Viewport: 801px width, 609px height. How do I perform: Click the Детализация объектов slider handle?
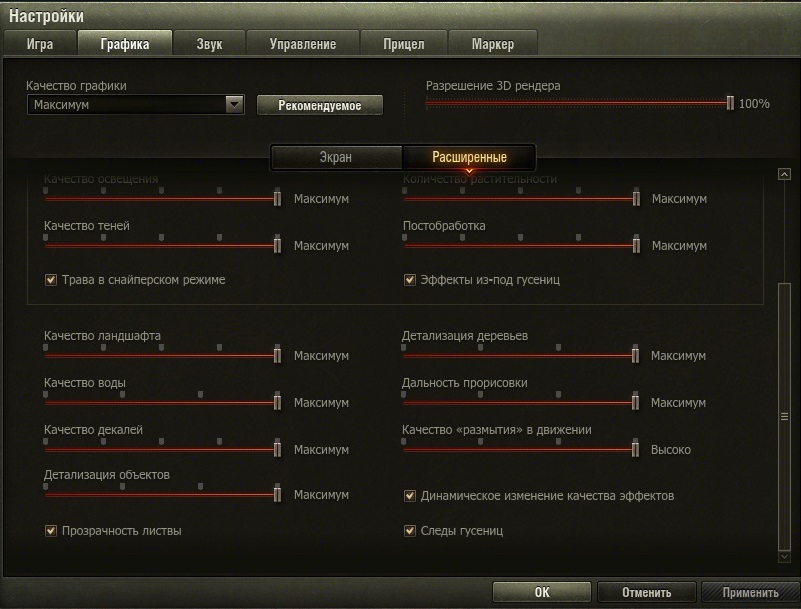click(277, 494)
